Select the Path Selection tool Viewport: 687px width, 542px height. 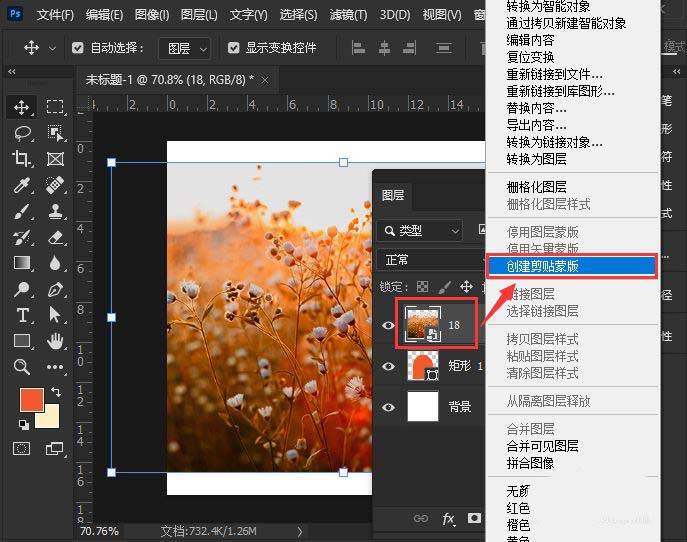click(x=55, y=315)
